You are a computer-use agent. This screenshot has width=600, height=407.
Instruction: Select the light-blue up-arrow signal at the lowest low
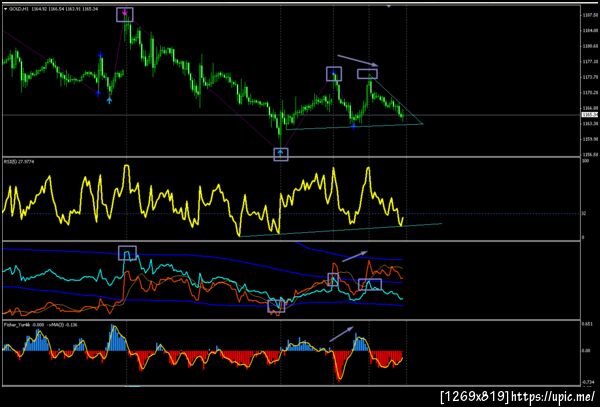(280, 153)
